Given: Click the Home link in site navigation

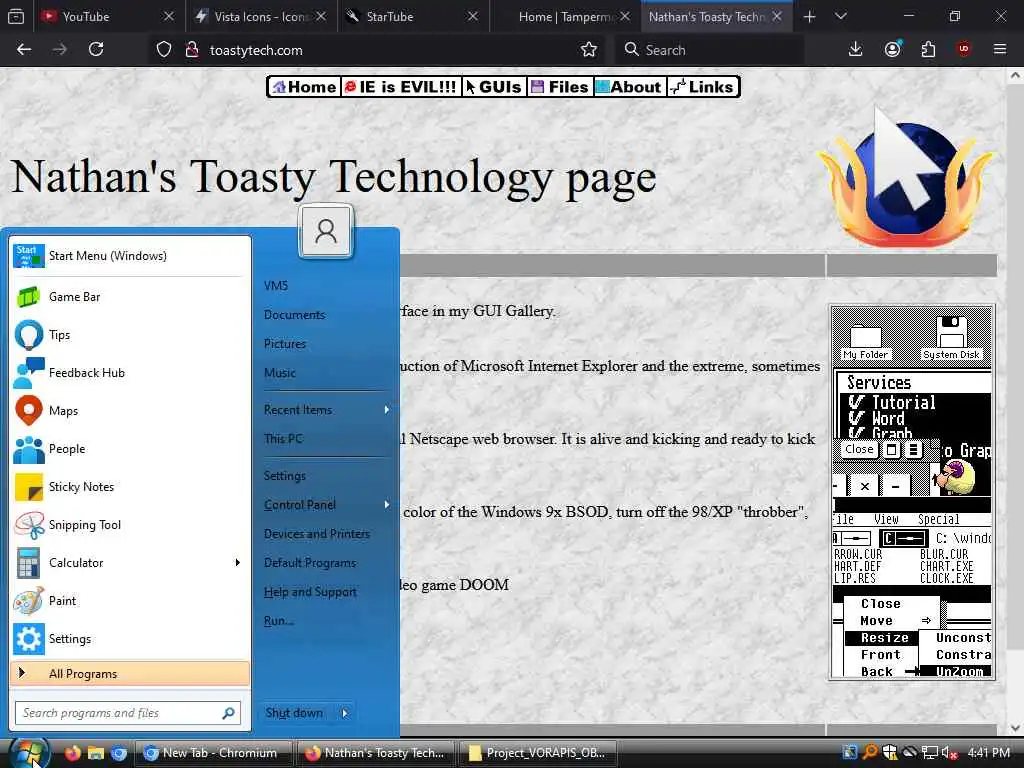Looking at the screenshot, I should pyautogui.click(x=304, y=87).
